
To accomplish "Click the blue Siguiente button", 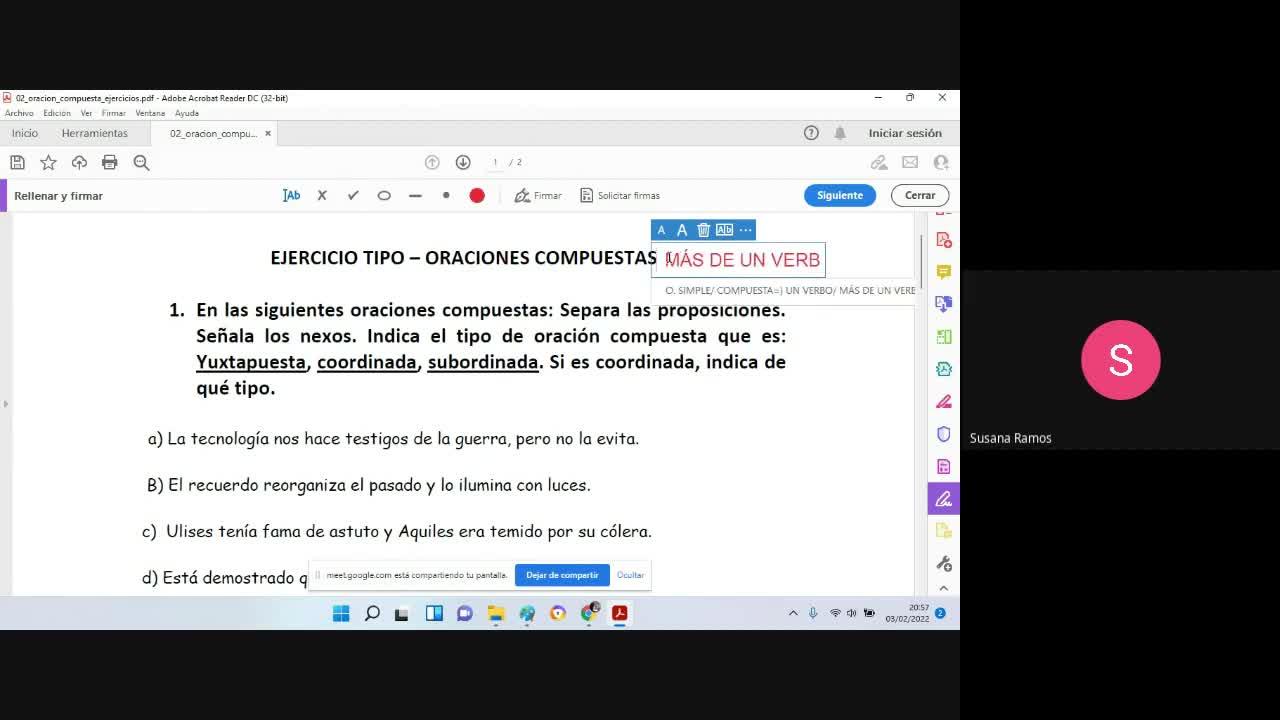I will (x=840, y=195).
